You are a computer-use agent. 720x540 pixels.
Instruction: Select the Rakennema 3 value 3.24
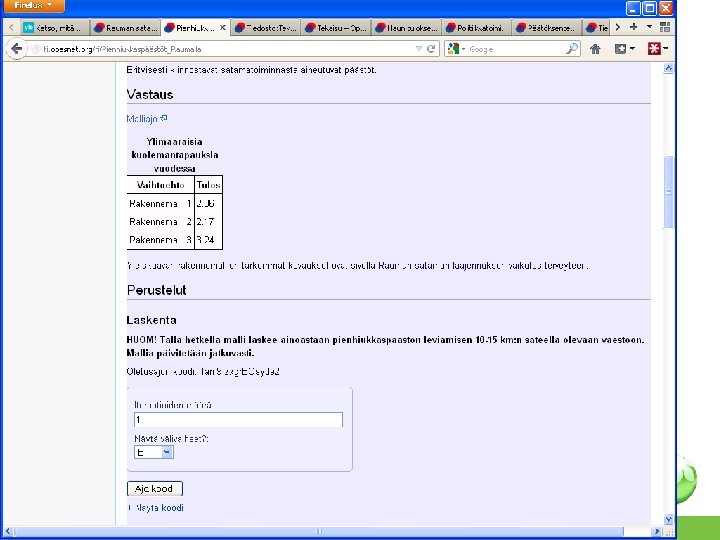(x=205, y=240)
